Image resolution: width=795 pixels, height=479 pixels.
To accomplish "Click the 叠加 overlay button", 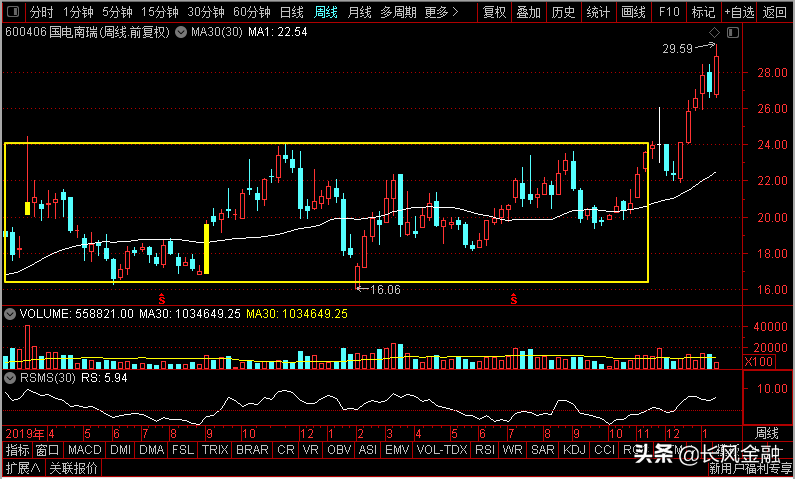I will pos(529,12).
